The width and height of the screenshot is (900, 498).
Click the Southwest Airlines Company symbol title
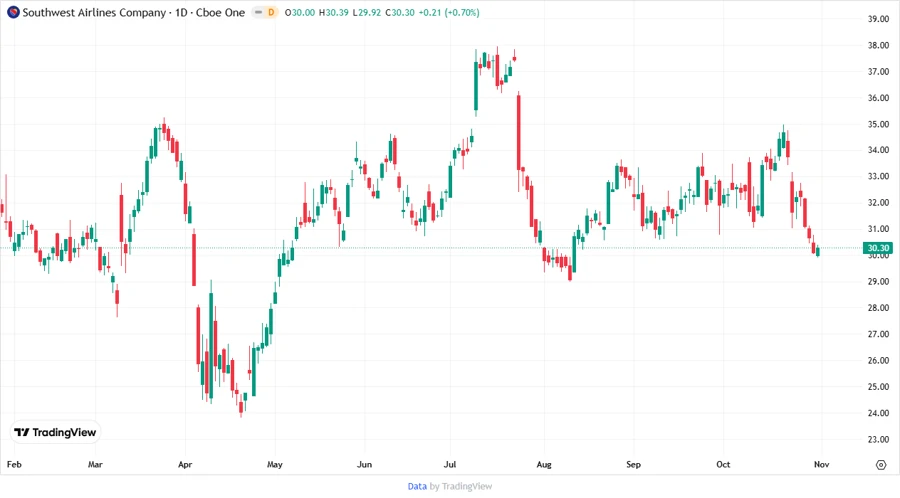(94, 12)
